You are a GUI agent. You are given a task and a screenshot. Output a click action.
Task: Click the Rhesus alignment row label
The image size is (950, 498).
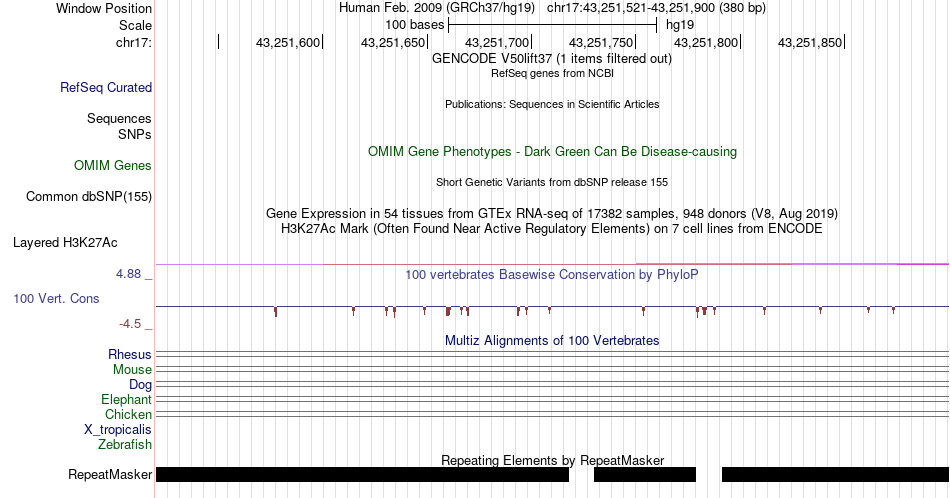[x=130, y=354]
